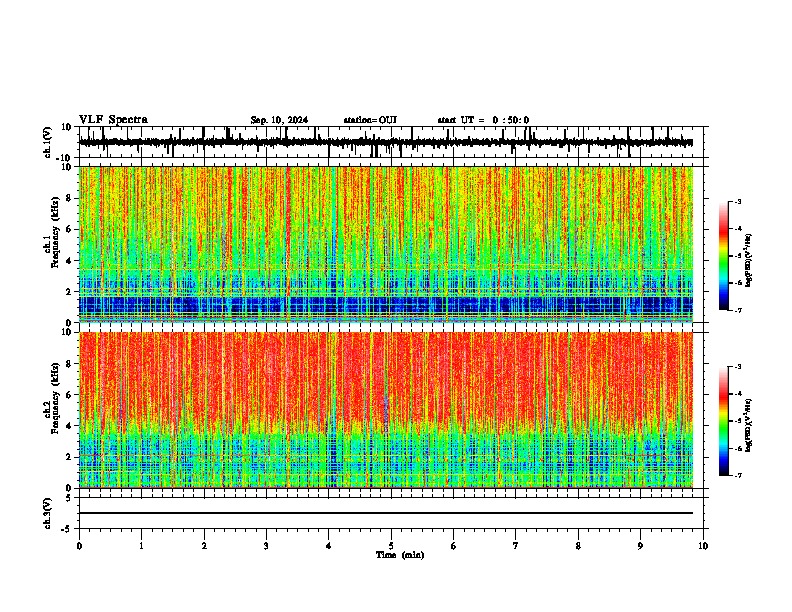The height and width of the screenshot is (612, 792).
Task: Click the ch.2 color scale bar
Action: (x=723, y=421)
